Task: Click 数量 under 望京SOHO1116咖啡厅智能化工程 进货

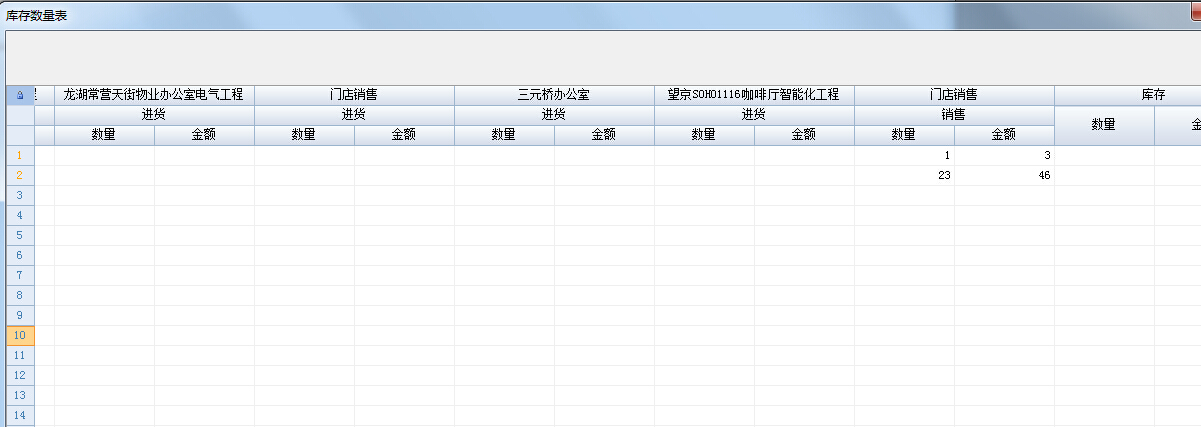Action: tap(704, 135)
